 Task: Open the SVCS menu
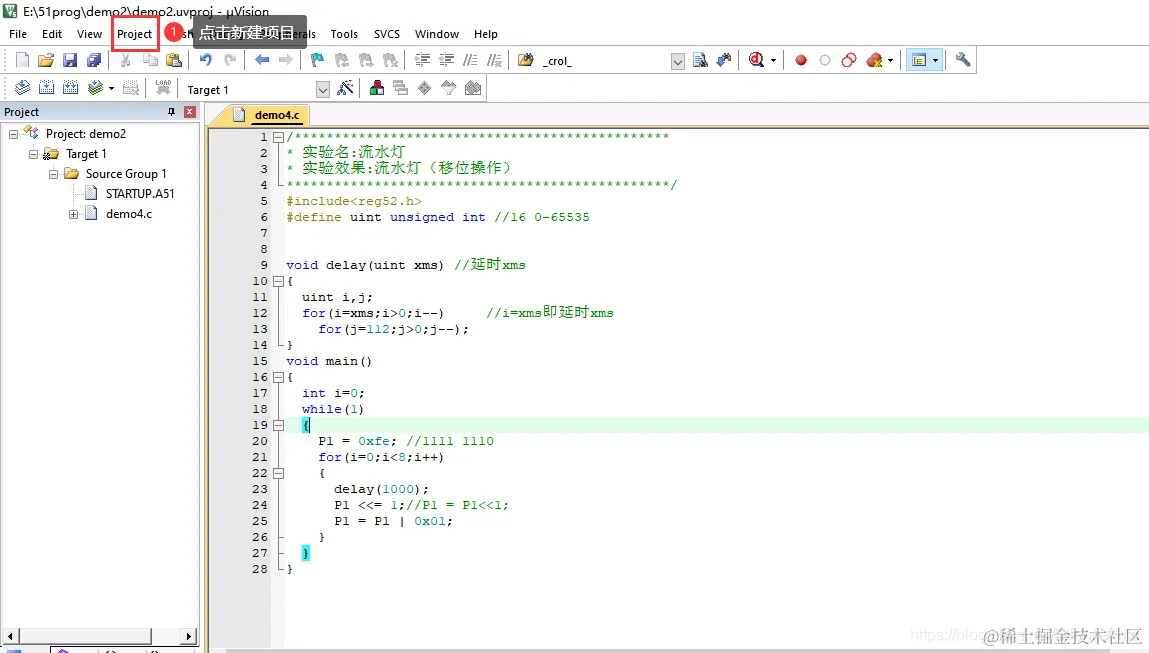pyautogui.click(x=387, y=34)
